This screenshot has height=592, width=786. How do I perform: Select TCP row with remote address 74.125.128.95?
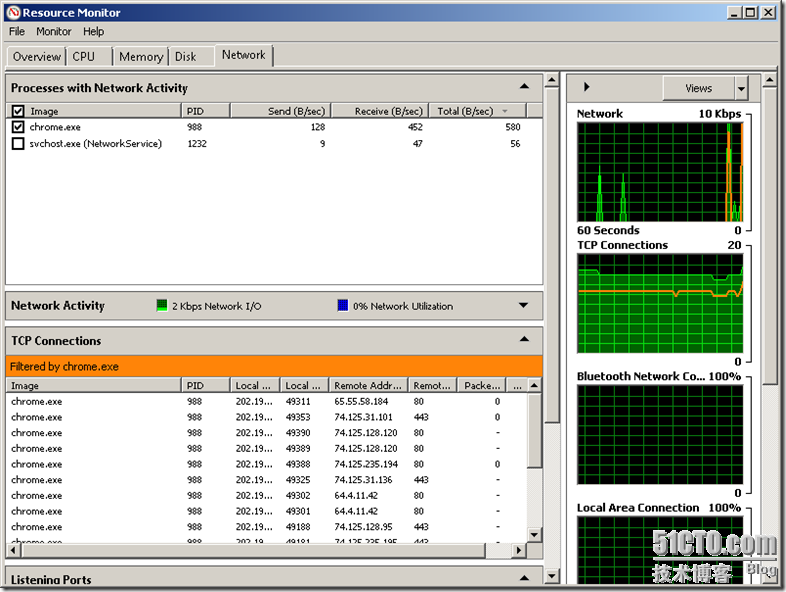click(267, 527)
